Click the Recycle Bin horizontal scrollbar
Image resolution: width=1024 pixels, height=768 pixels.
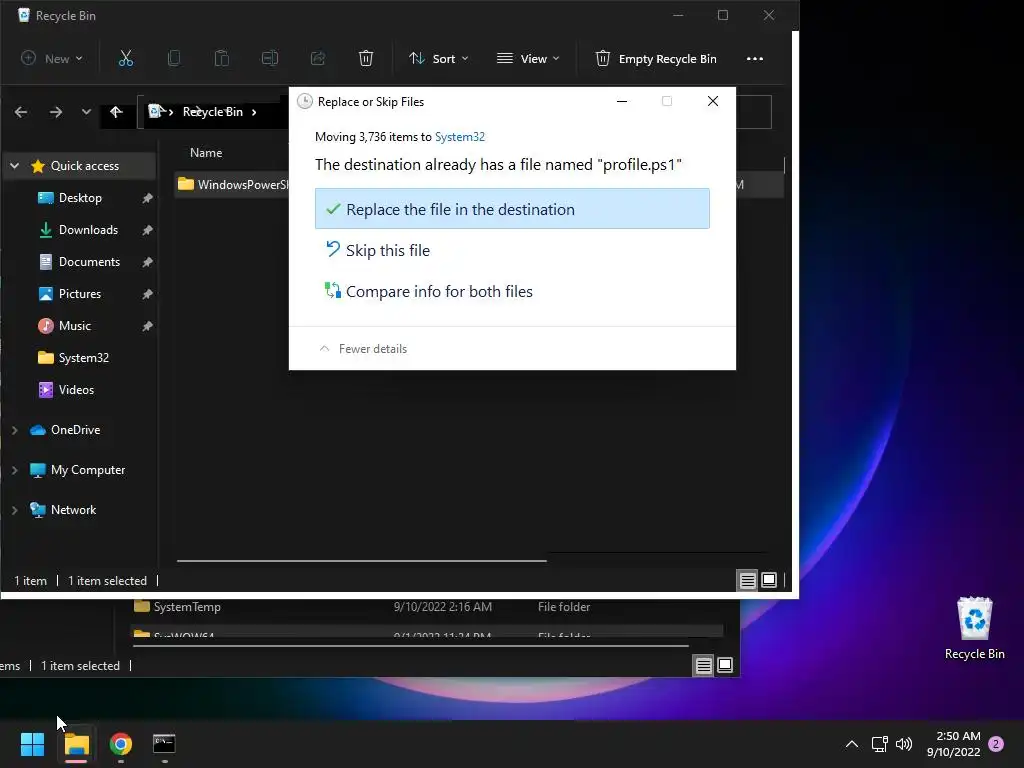tap(361, 560)
